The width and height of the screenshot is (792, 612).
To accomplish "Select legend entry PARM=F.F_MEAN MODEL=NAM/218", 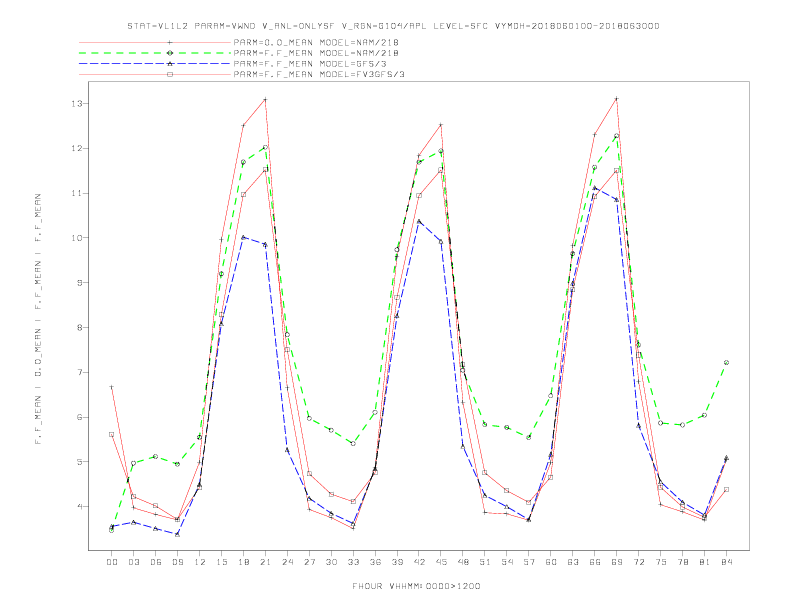I will pos(316,53).
